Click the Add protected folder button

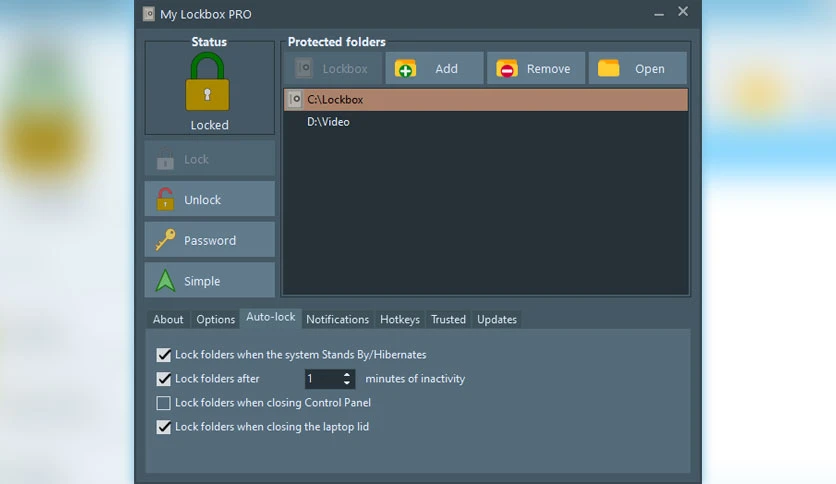pyautogui.click(x=435, y=68)
